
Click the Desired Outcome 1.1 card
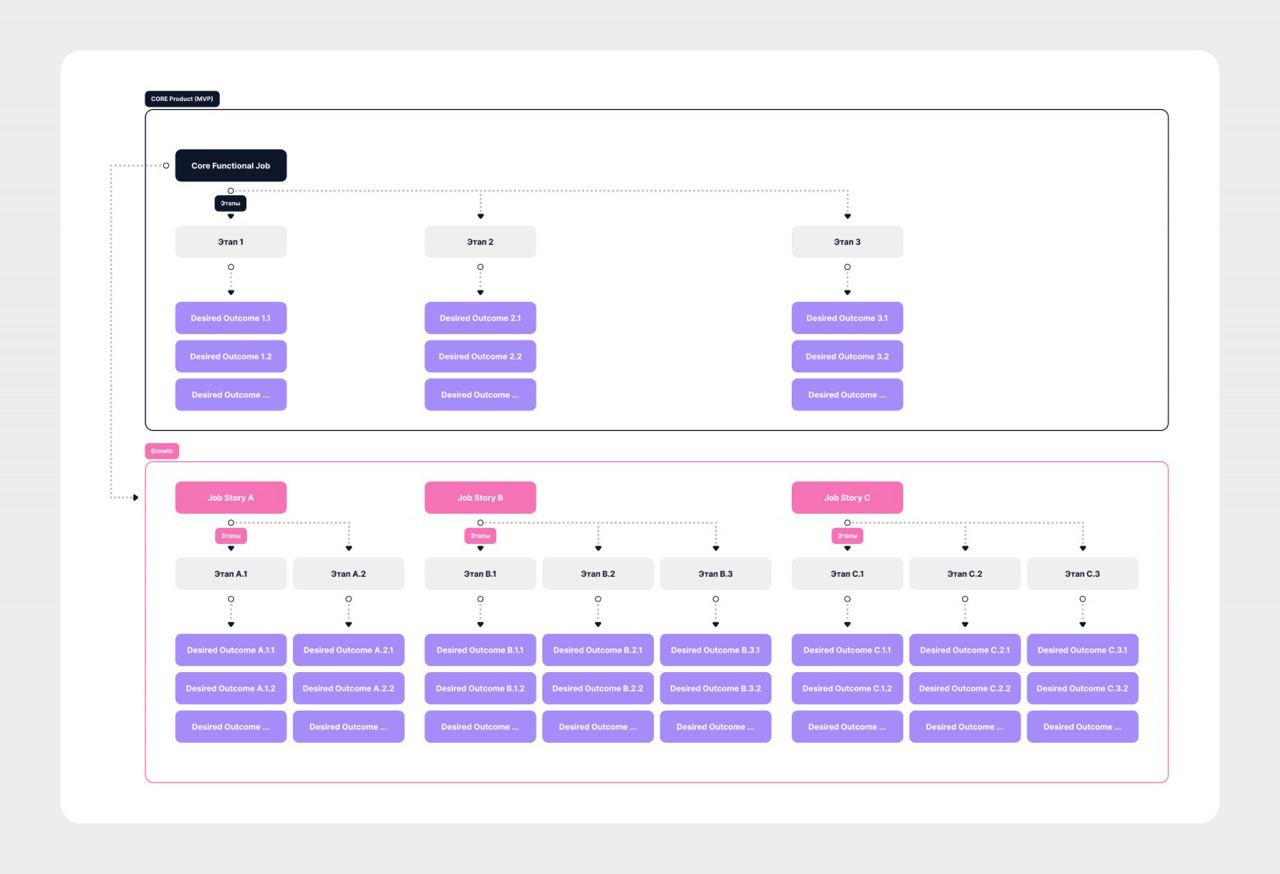tap(230, 318)
